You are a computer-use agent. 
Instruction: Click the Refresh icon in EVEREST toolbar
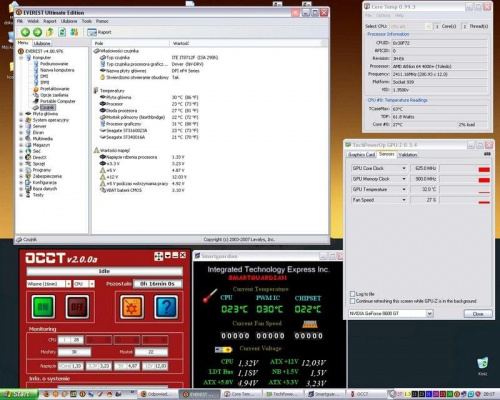pyautogui.click(x=62, y=32)
